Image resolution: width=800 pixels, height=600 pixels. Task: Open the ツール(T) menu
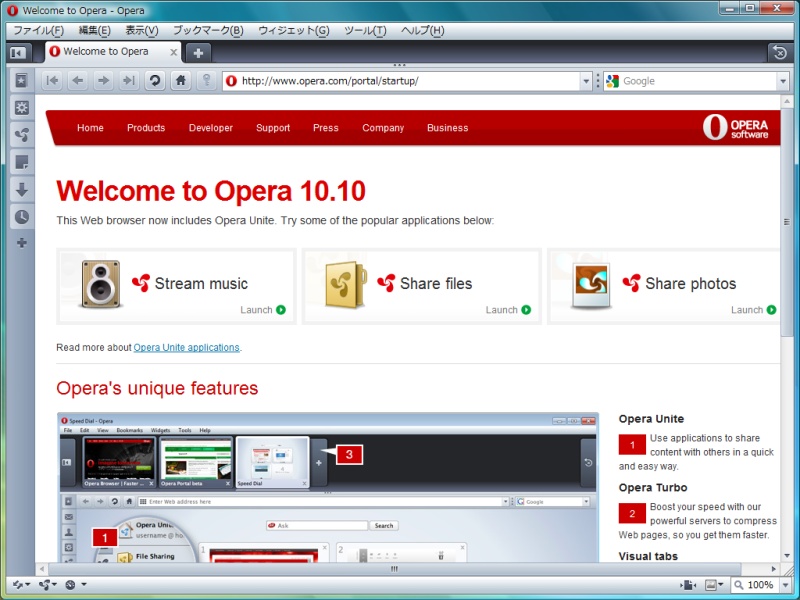[x=365, y=31]
